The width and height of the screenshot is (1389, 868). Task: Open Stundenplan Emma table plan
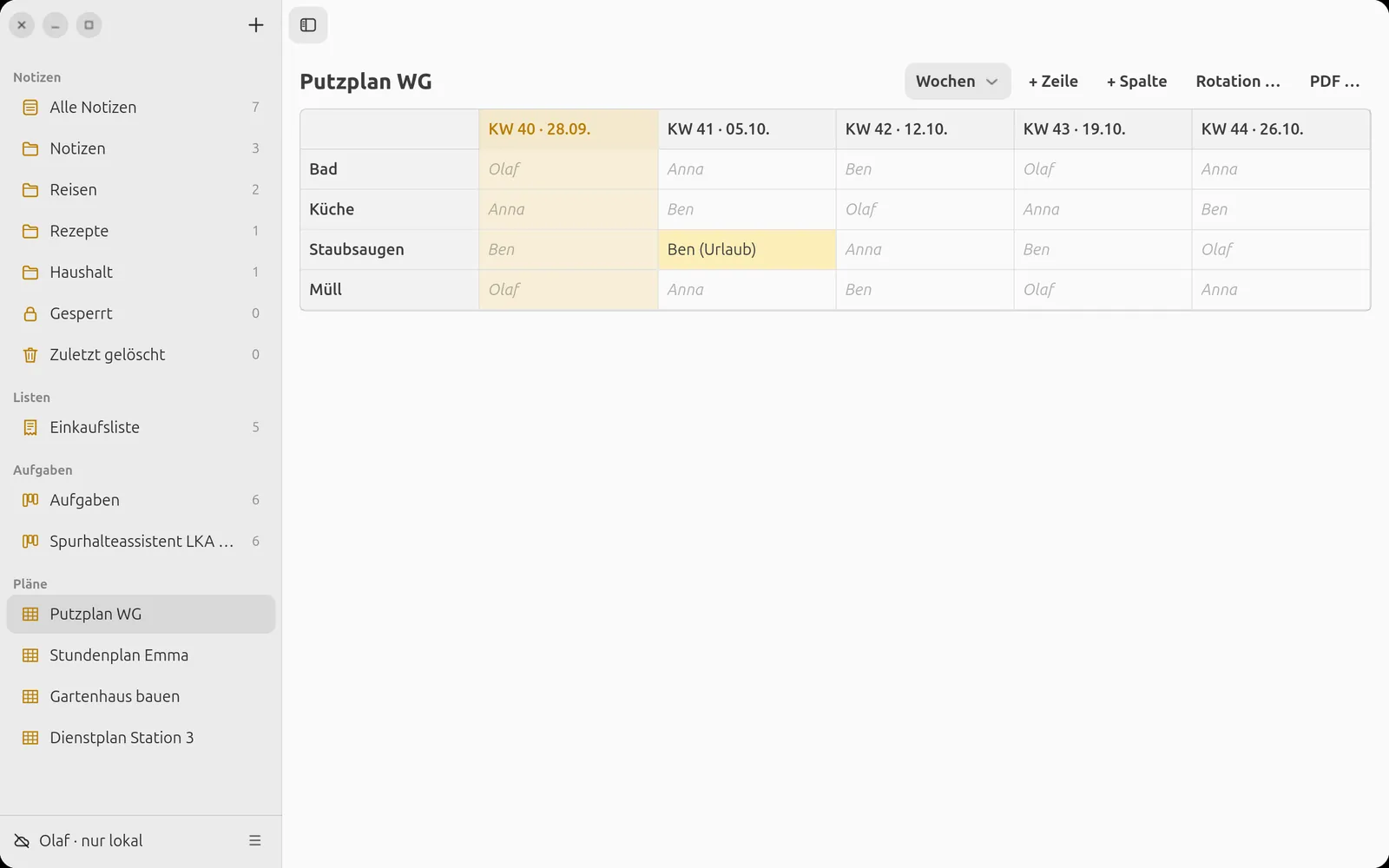[x=141, y=655]
